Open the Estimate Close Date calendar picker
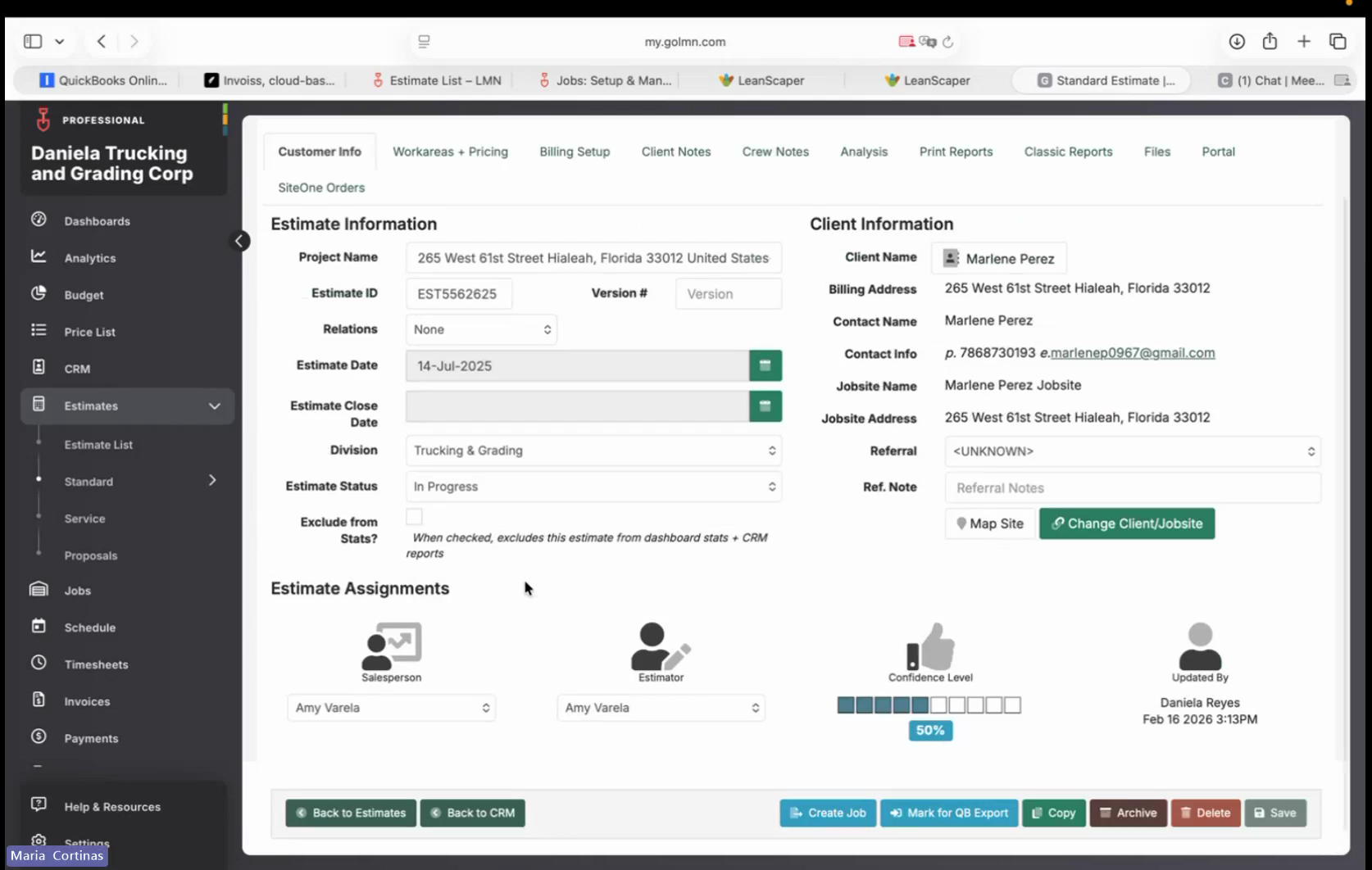Screen dimensions: 1372x870 (x=766, y=406)
